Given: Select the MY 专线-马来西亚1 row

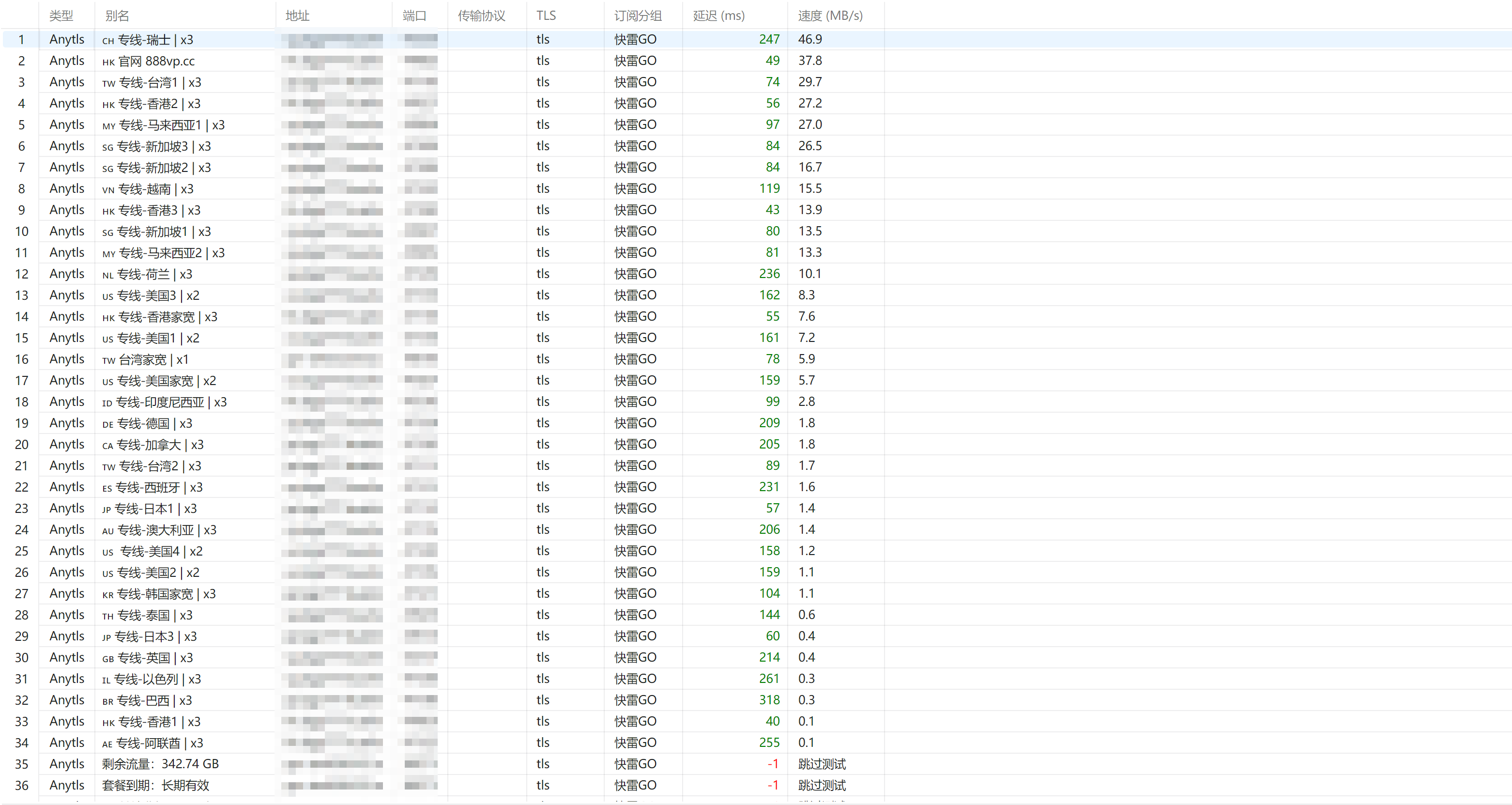Looking at the screenshot, I should (x=756, y=124).
